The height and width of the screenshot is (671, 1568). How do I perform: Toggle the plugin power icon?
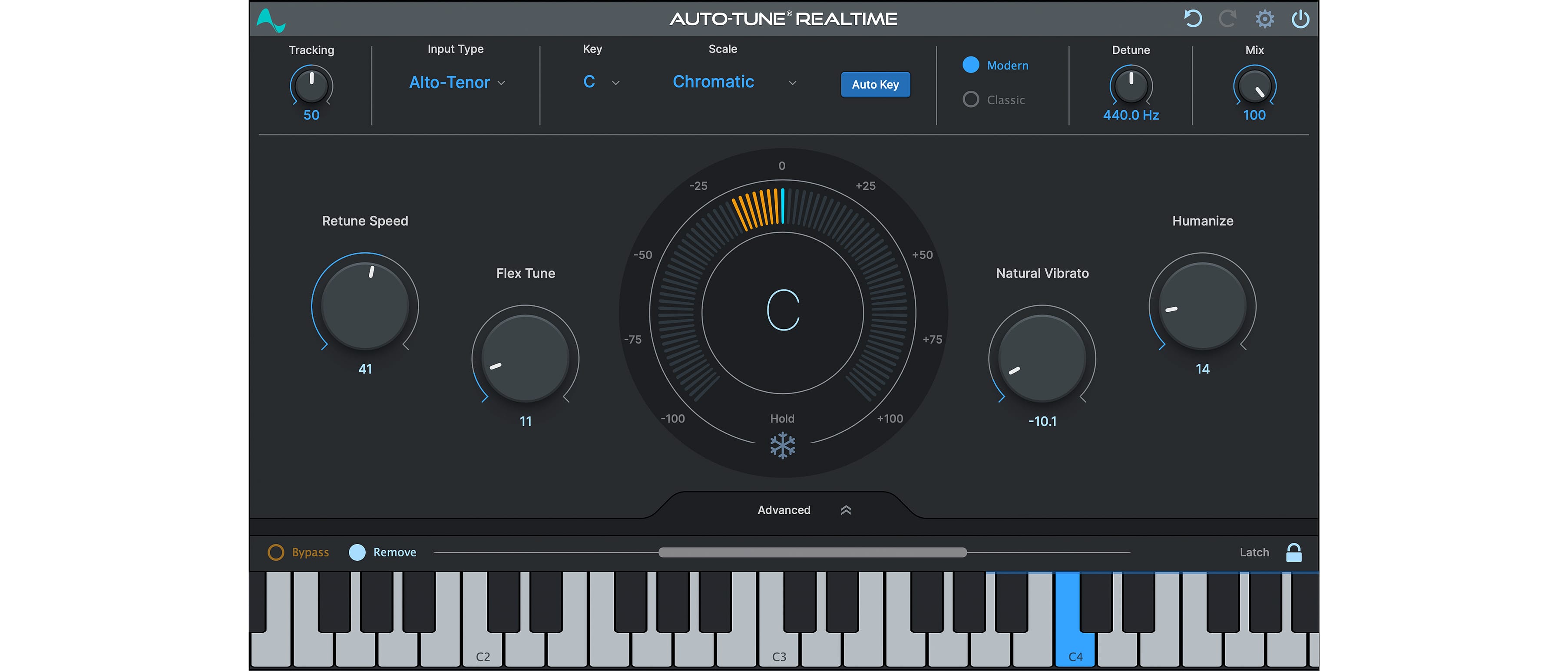click(1300, 19)
